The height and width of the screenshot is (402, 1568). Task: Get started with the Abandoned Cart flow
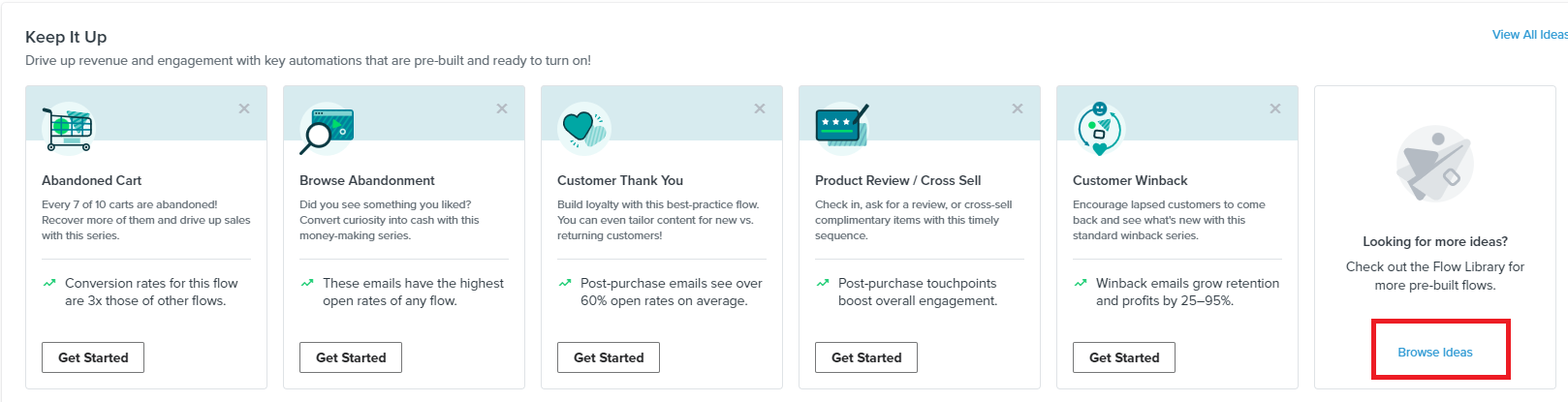(93, 357)
